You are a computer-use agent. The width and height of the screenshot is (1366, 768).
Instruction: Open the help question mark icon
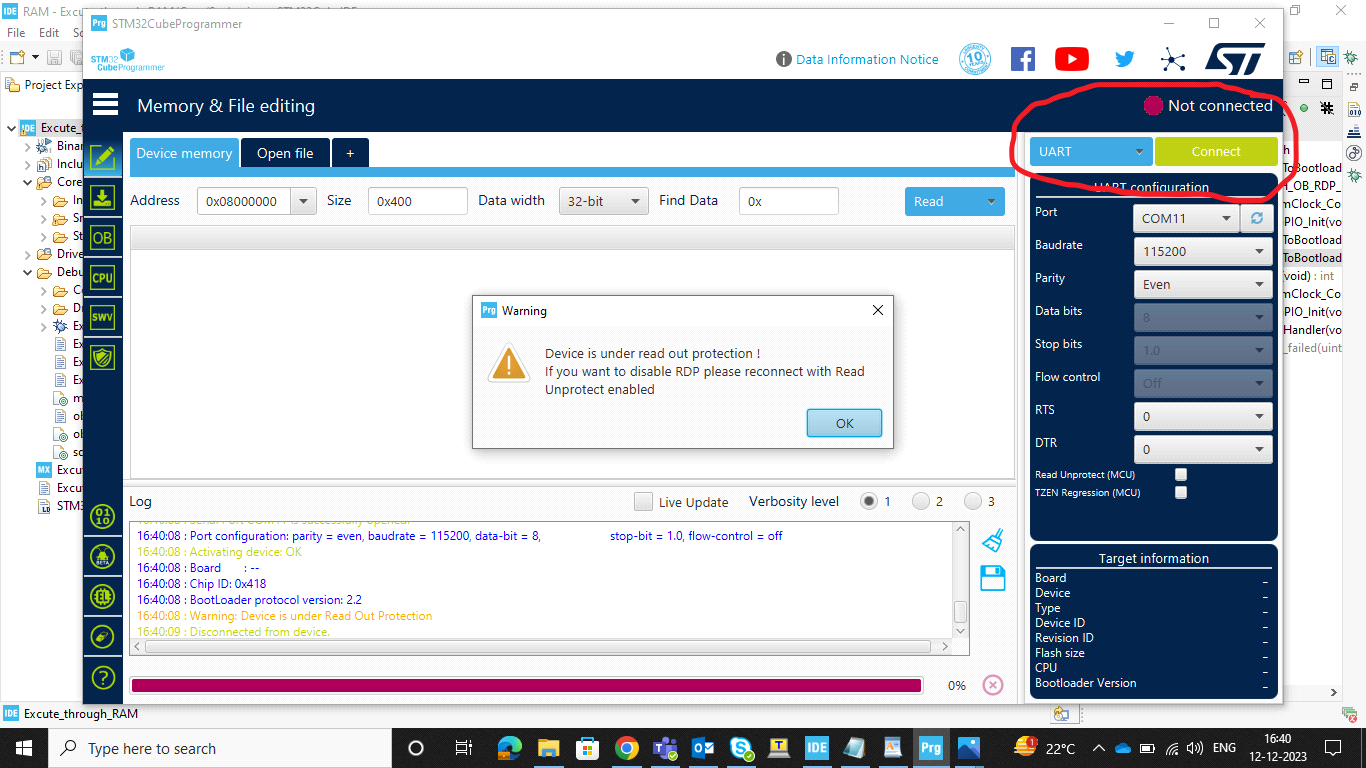pyautogui.click(x=102, y=677)
